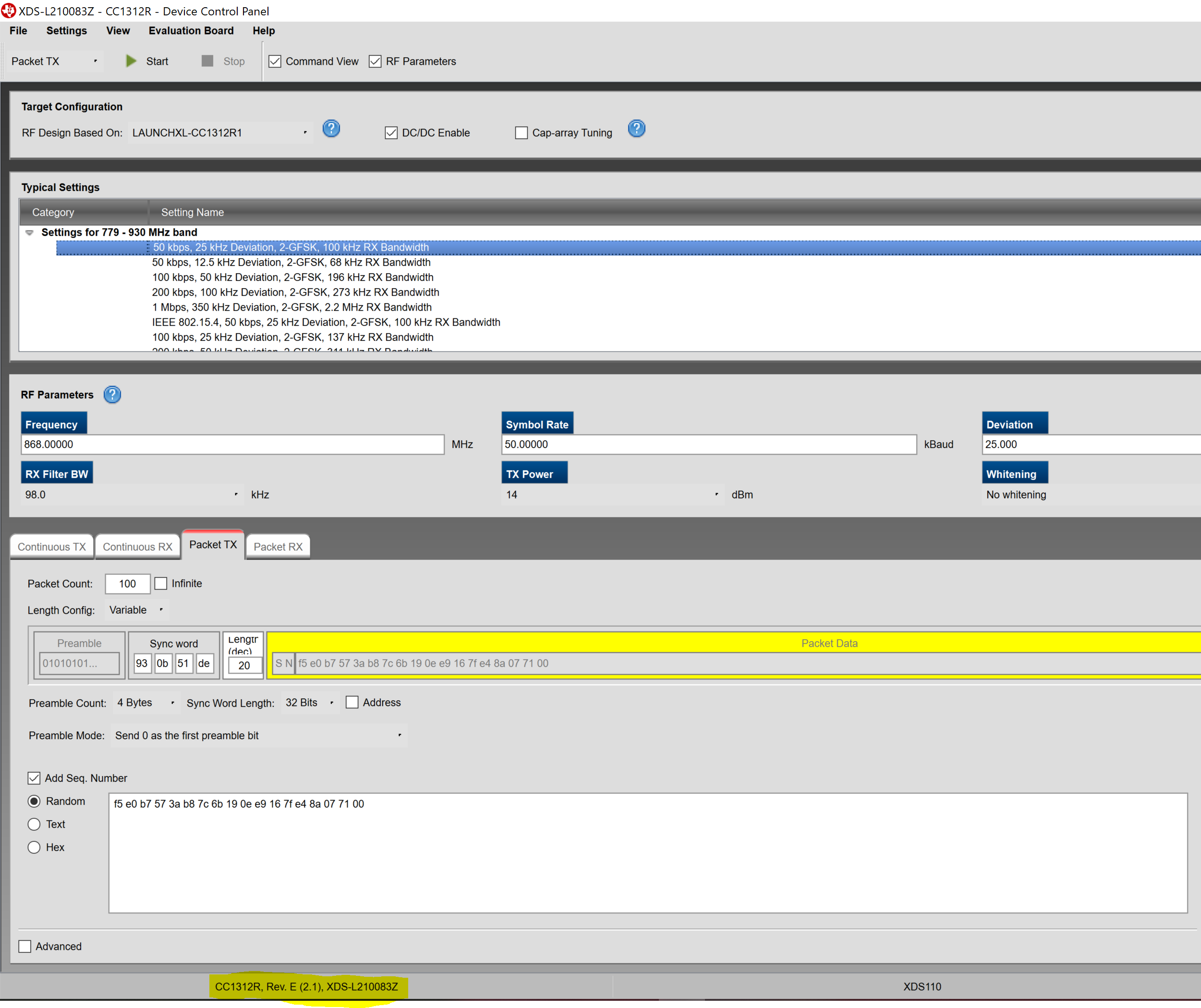1201x1008 pixels.
Task: Toggle the Command View checkbox
Action: 275,61
